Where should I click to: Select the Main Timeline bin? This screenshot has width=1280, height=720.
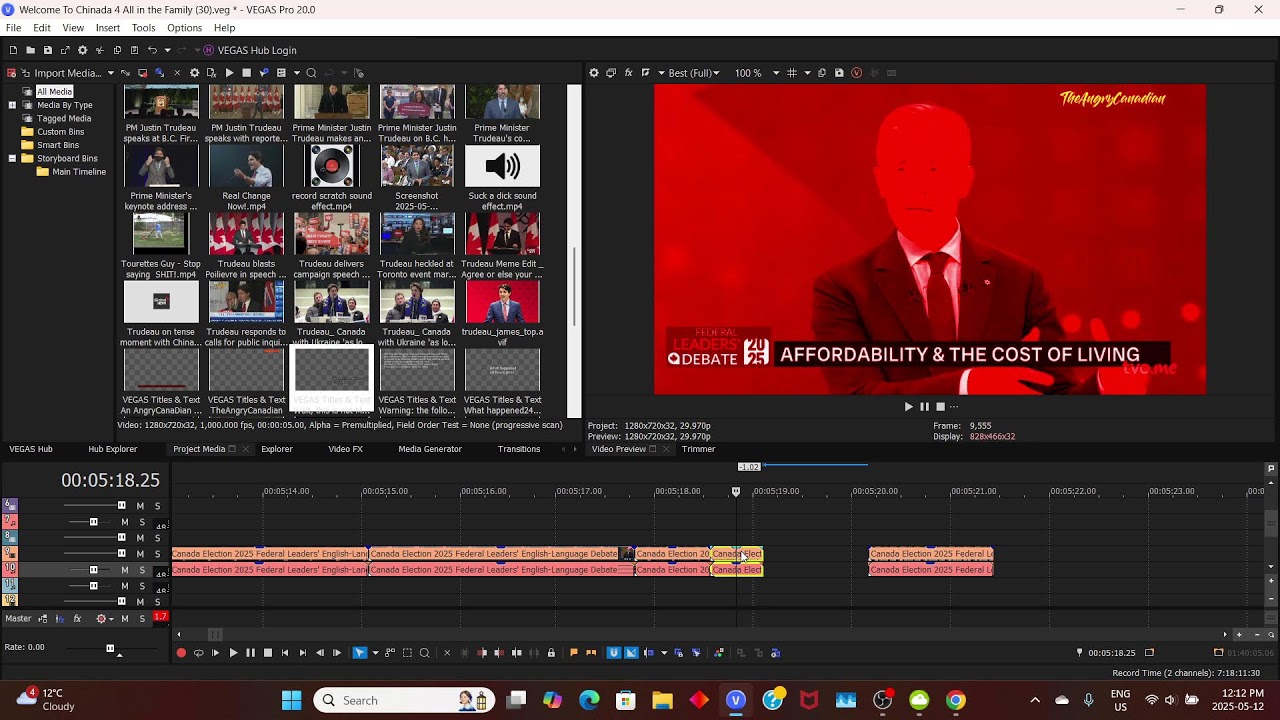tap(79, 172)
